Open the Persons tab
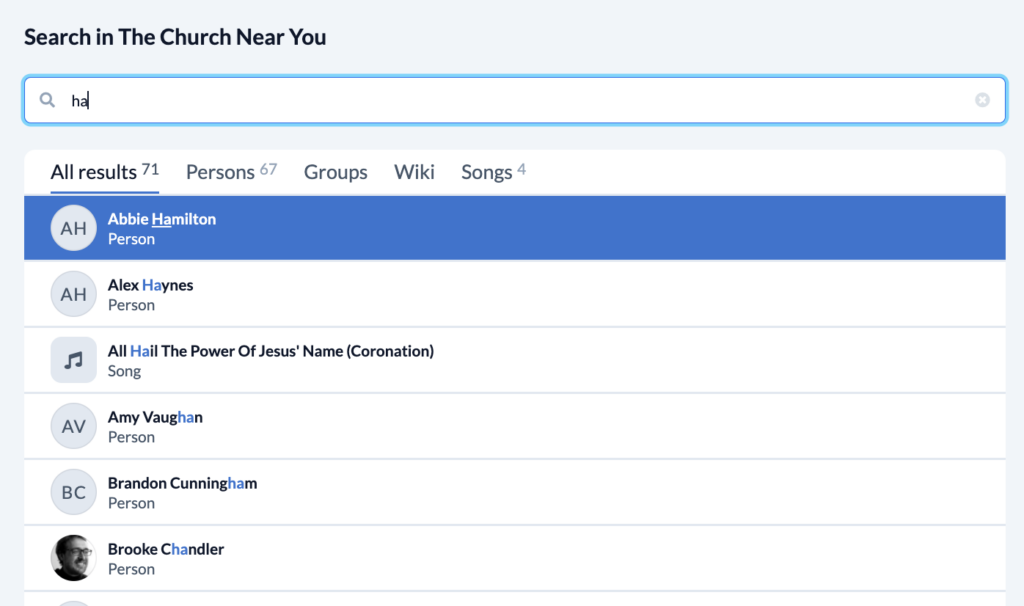This screenshot has height=606, width=1024. tap(232, 172)
